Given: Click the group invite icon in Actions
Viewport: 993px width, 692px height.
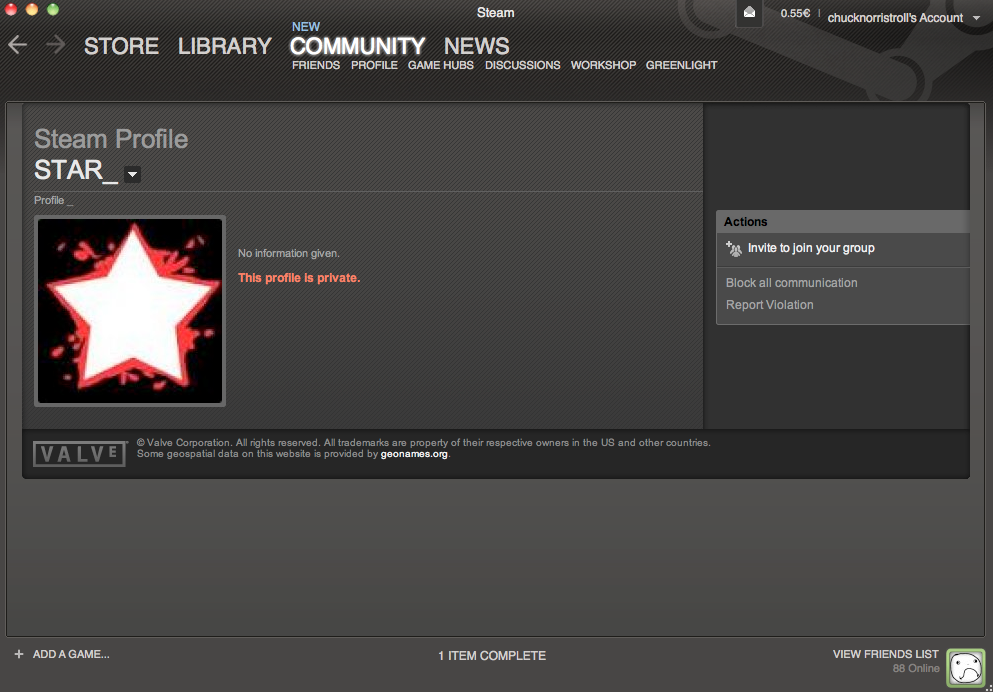Looking at the screenshot, I should [x=733, y=248].
